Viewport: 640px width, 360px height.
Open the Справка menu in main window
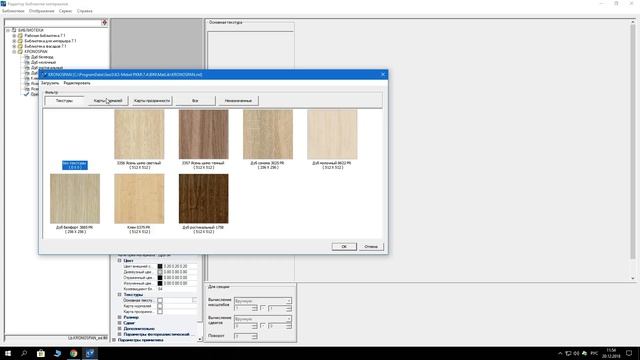click(84, 11)
